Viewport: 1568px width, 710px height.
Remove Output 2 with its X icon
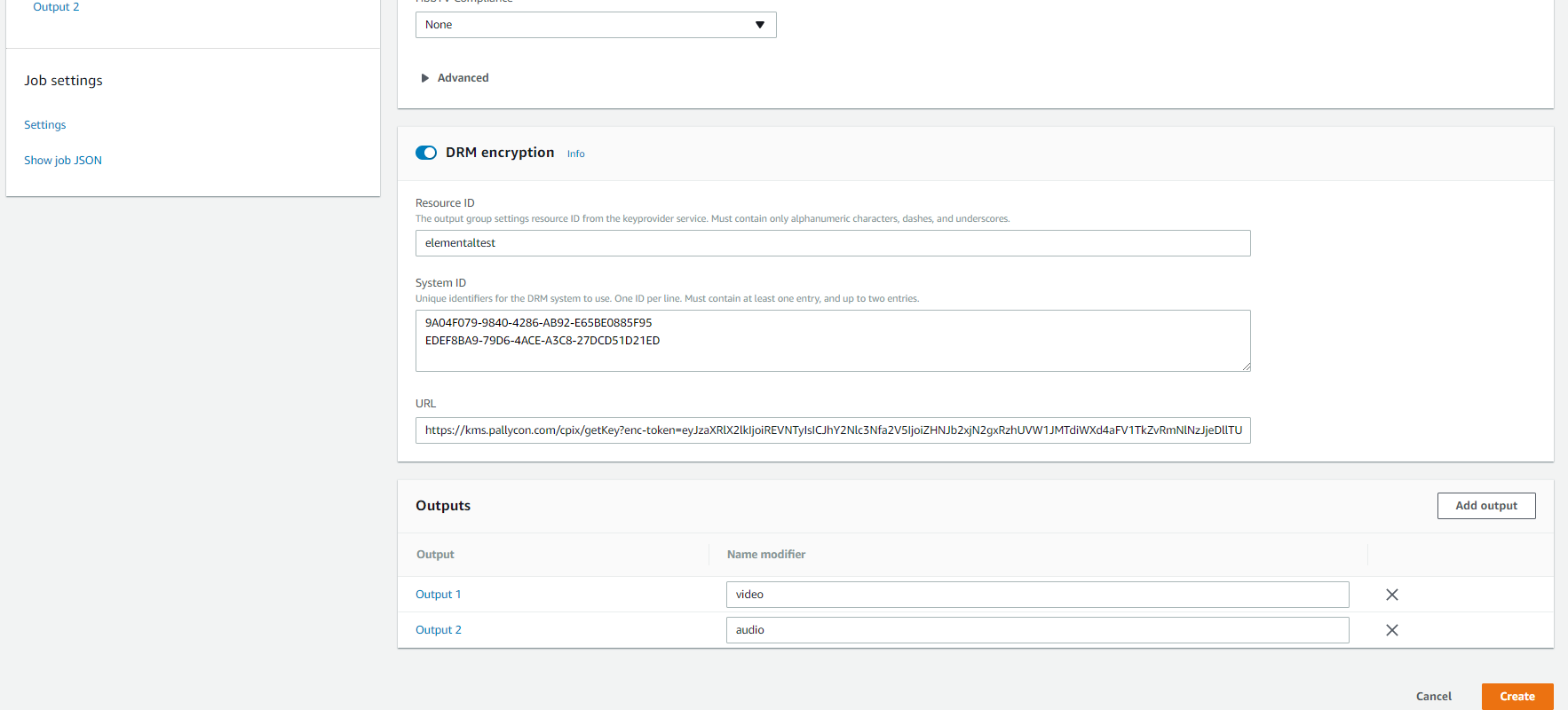click(x=1391, y=630)
